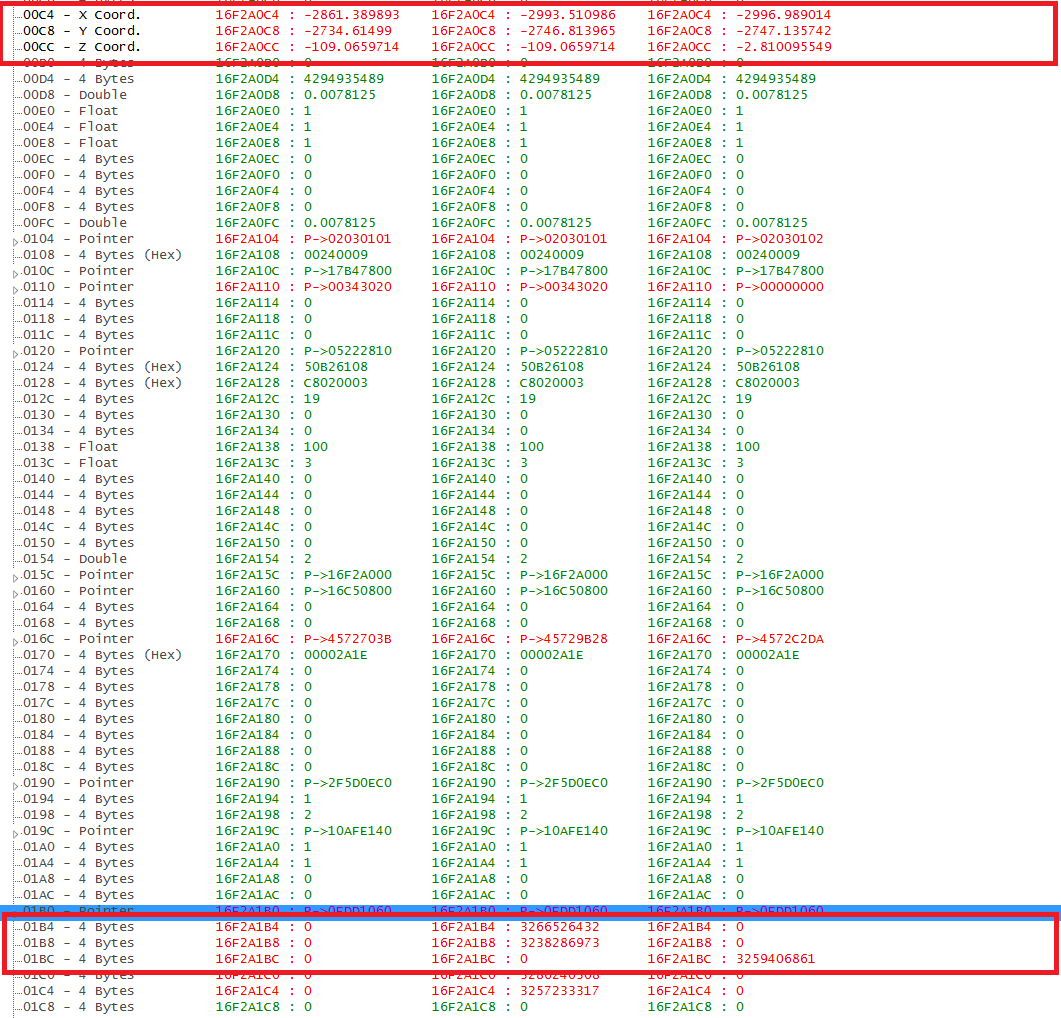Click the Z value -2.810095549

[x=784, y=47]
